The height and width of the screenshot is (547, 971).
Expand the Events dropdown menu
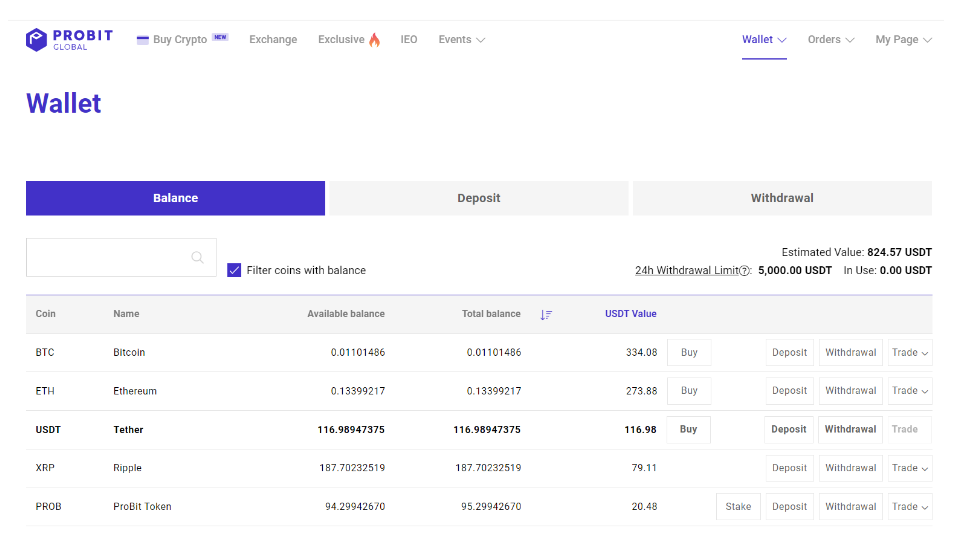[461, 40]
